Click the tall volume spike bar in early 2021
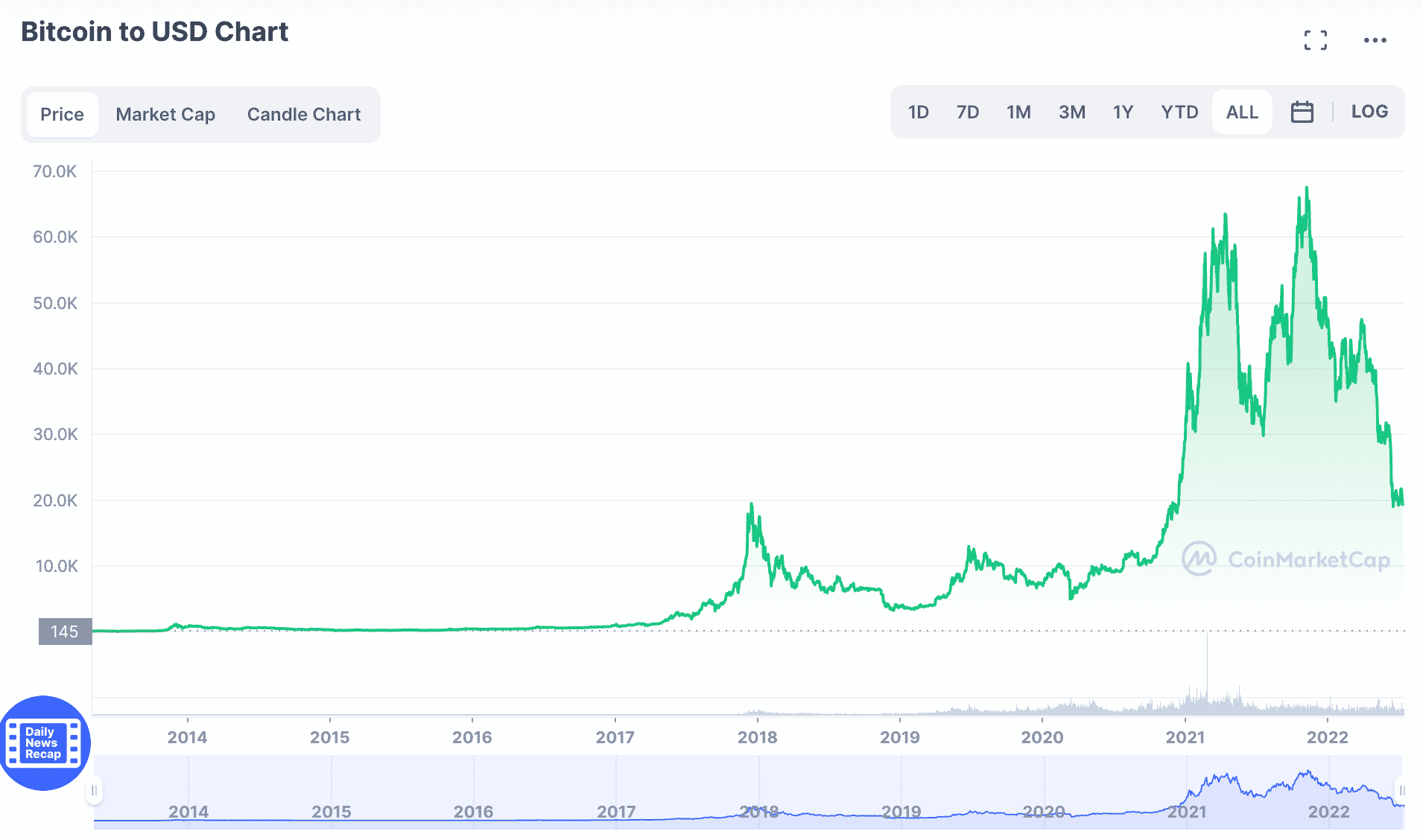 pyautogui.click(x=1207, y=674)
